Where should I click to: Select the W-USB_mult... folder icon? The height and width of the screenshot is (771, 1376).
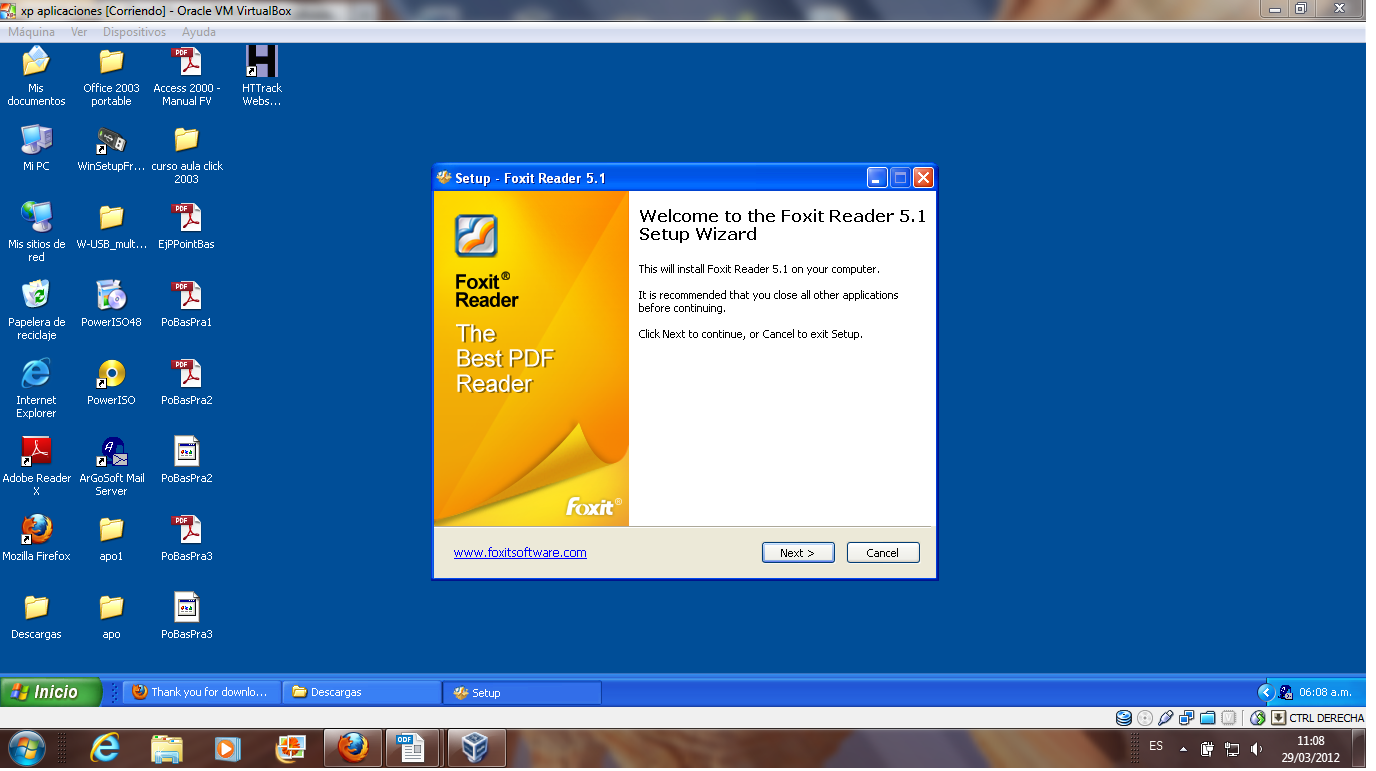pos(111,226)
